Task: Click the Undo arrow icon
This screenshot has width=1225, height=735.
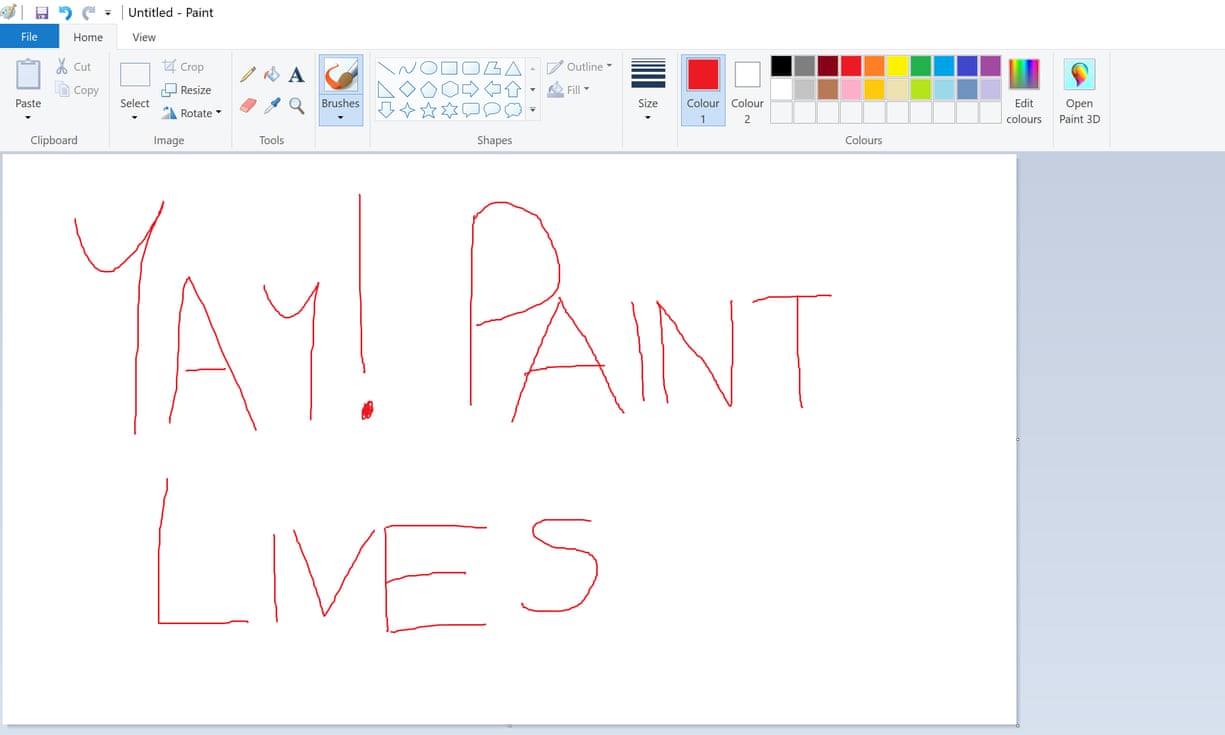Action: click(x=65, y=13)
